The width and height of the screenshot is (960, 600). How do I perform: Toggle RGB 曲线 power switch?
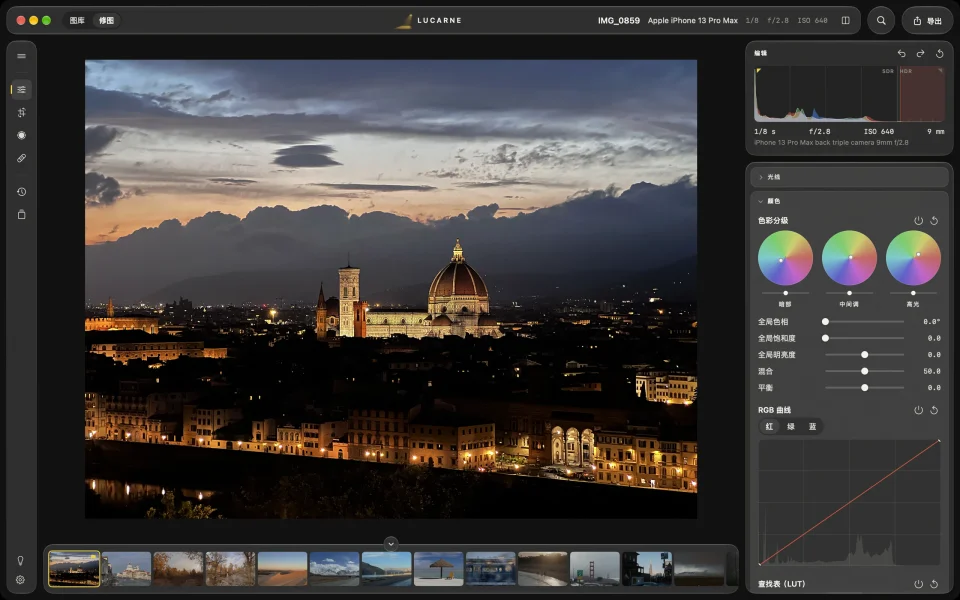[918, 410]
